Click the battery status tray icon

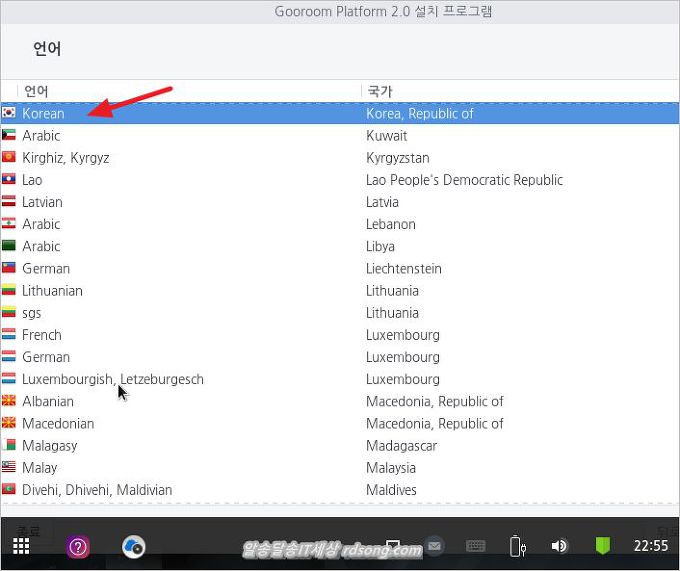point(517,546)
